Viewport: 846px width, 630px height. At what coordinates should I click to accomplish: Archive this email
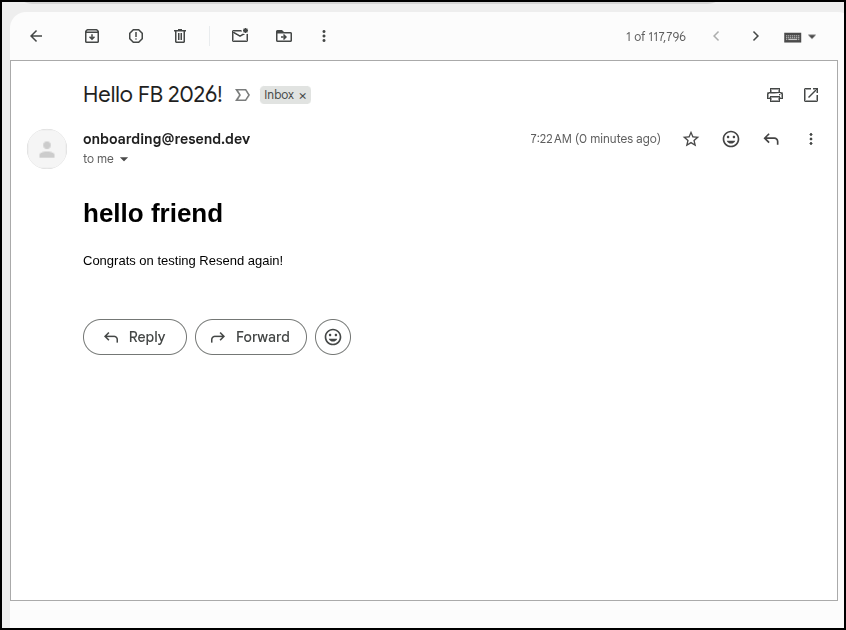(x=91, y=36)
